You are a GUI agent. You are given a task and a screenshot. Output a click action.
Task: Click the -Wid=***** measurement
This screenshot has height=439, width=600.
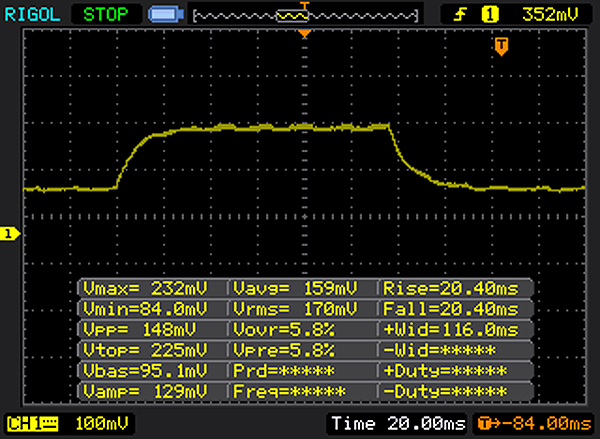click(x=440, y=350)
